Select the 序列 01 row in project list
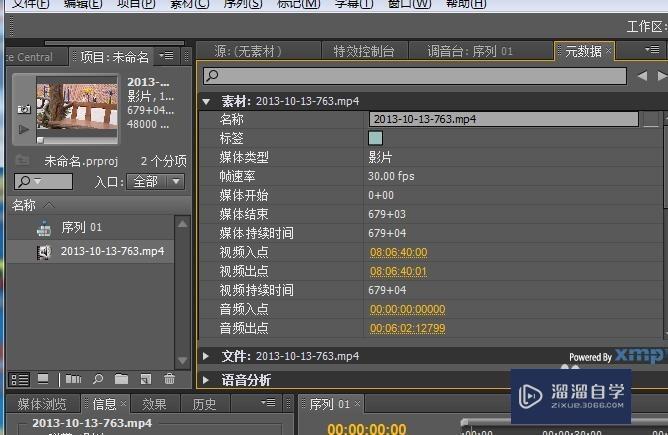668x435 pixels. 90,228
